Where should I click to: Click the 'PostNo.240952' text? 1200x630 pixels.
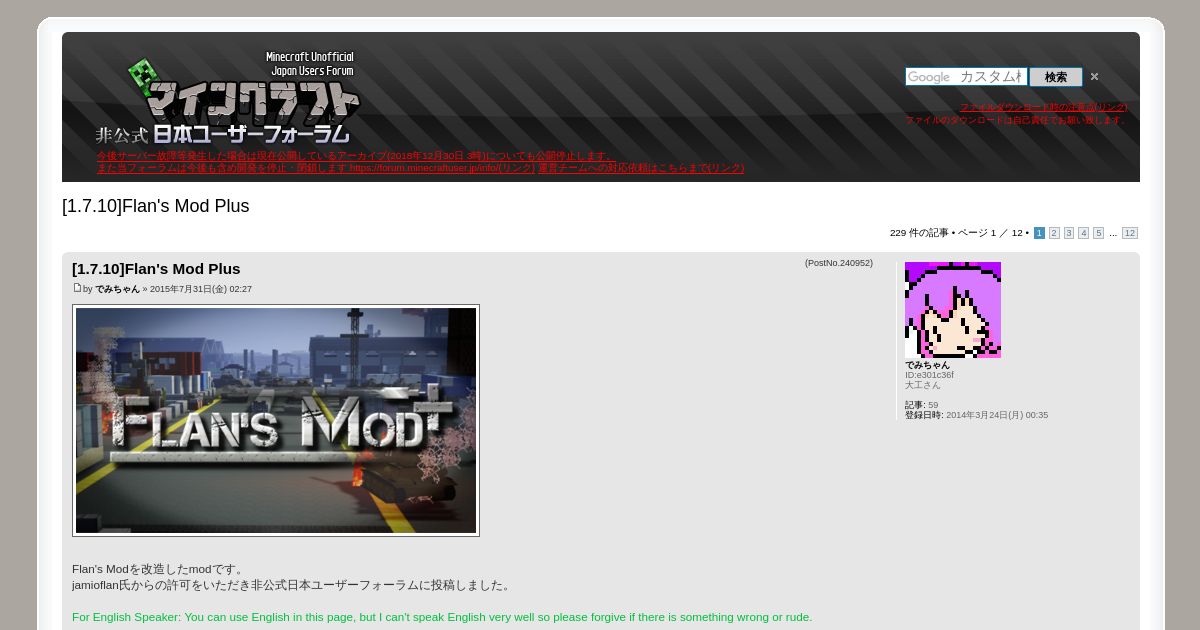pyautogui.click(x=839, y=263)
